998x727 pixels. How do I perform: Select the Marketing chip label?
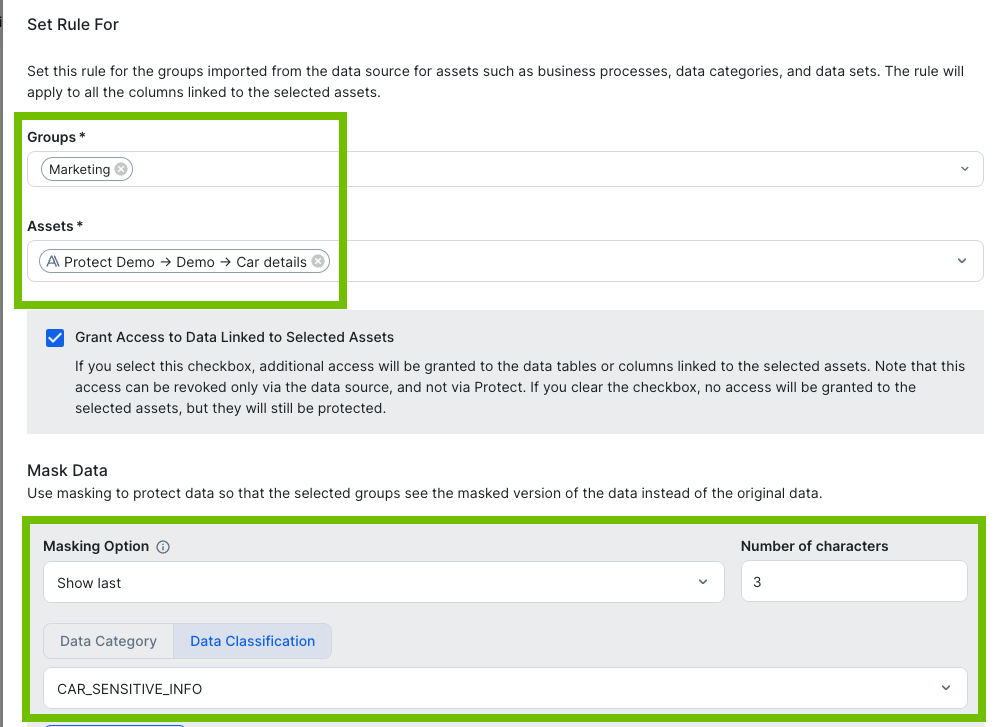tap(82, 168)
